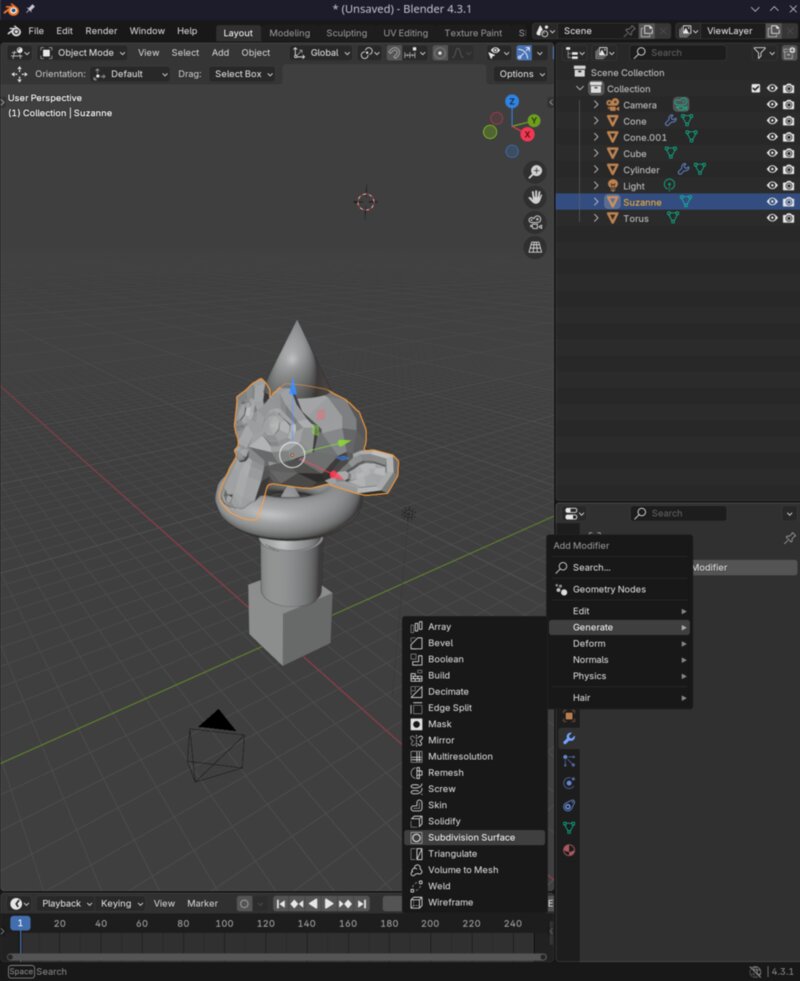Open the Add menu in viewport header
The width and height of the screenshot is (800, 981).
pyautogui.click(x=220, y=53)
